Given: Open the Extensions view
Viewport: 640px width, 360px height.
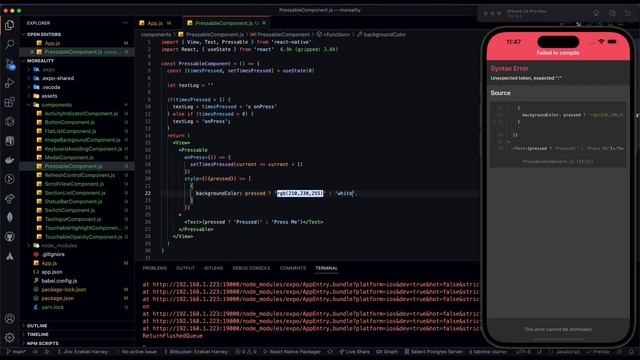Looking at the screenshot, I should pos(9,102).
